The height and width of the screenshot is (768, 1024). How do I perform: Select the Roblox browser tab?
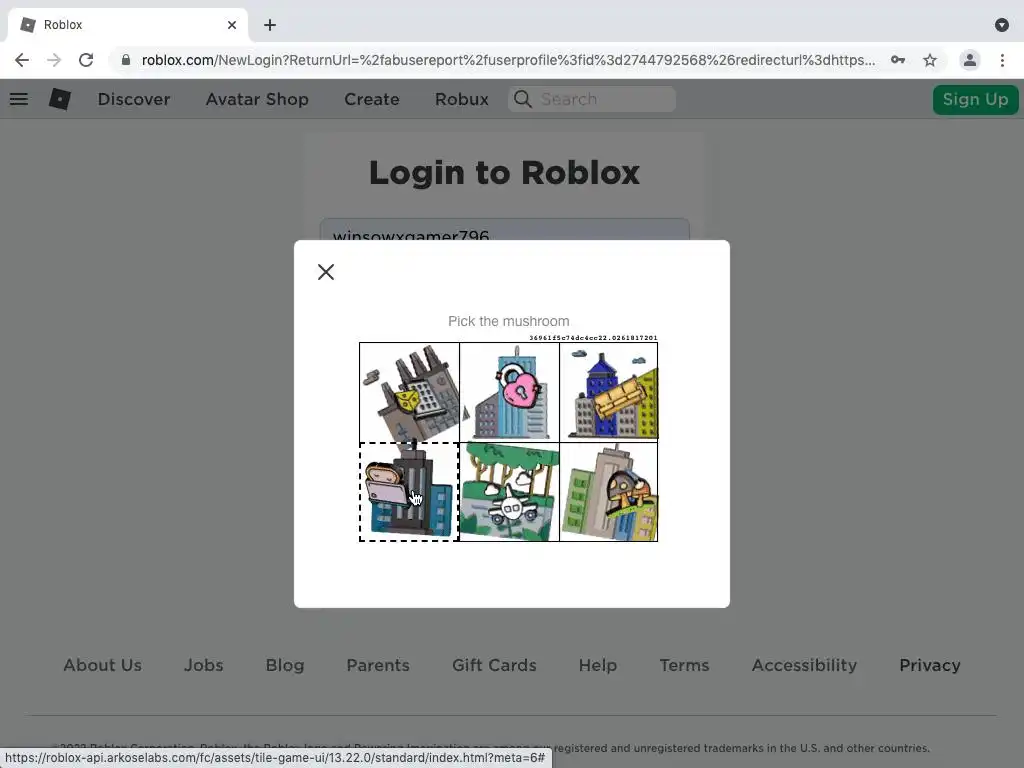(x=128, y=25)
